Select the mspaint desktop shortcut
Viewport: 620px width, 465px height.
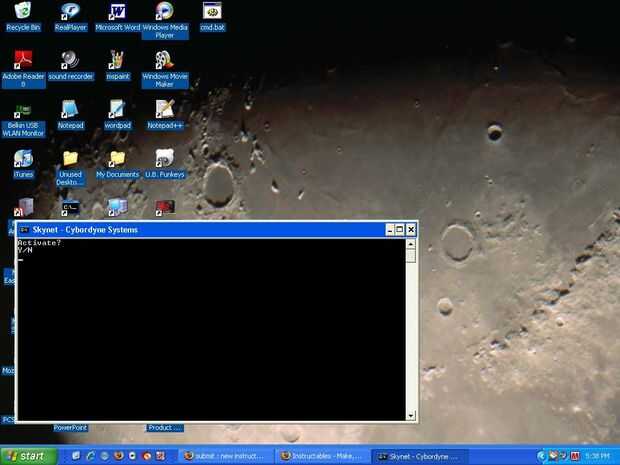tap(117, 66)
